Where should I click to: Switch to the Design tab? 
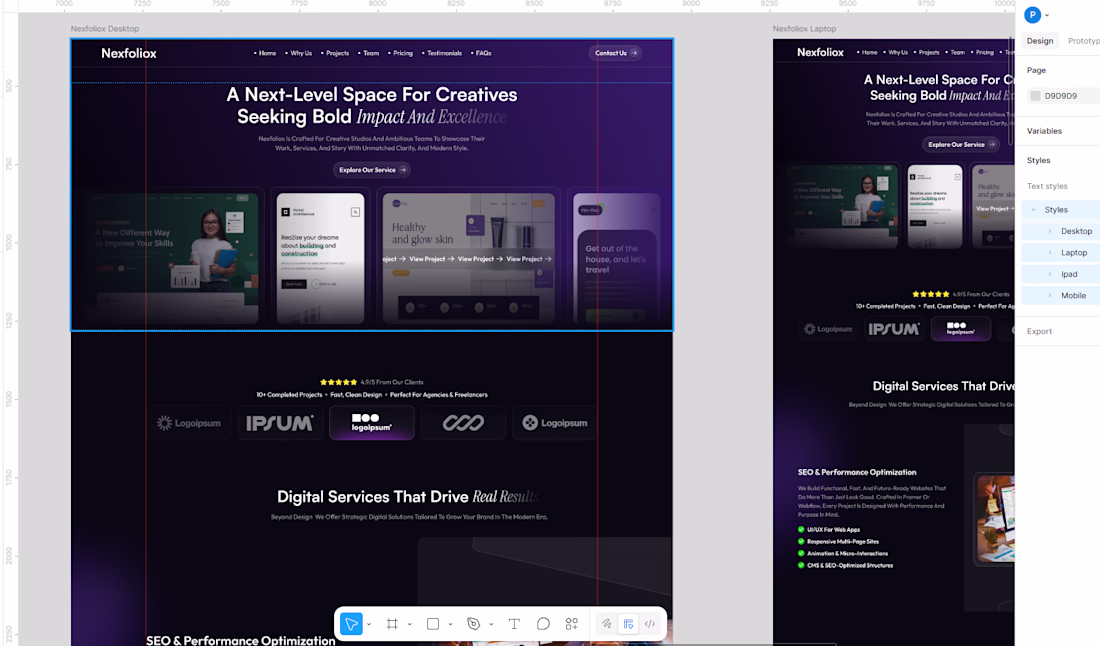tap(1040, 41)
